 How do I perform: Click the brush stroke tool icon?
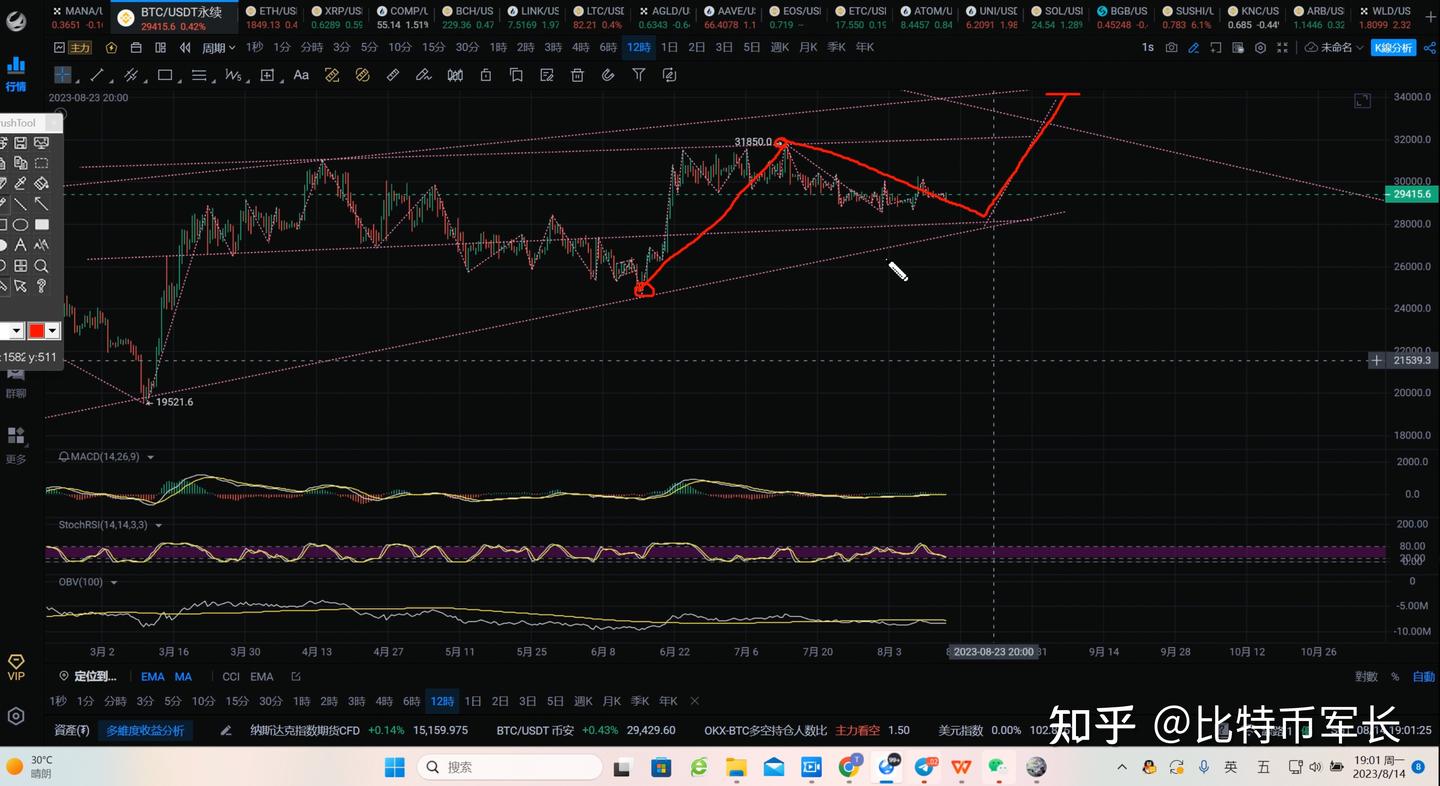(423, 75)
